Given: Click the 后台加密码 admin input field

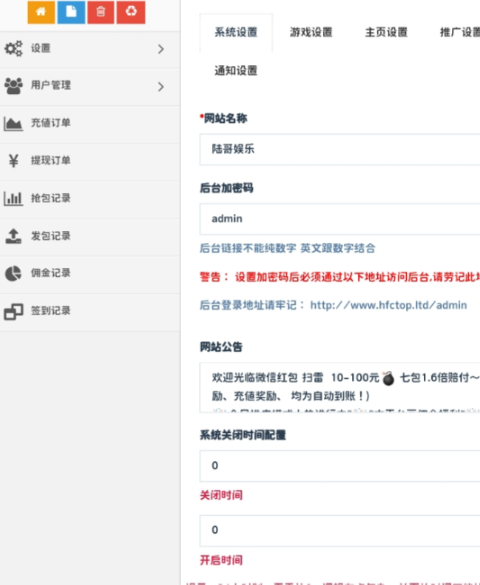Looking at the screenshot, I should [x=340, y=219].
